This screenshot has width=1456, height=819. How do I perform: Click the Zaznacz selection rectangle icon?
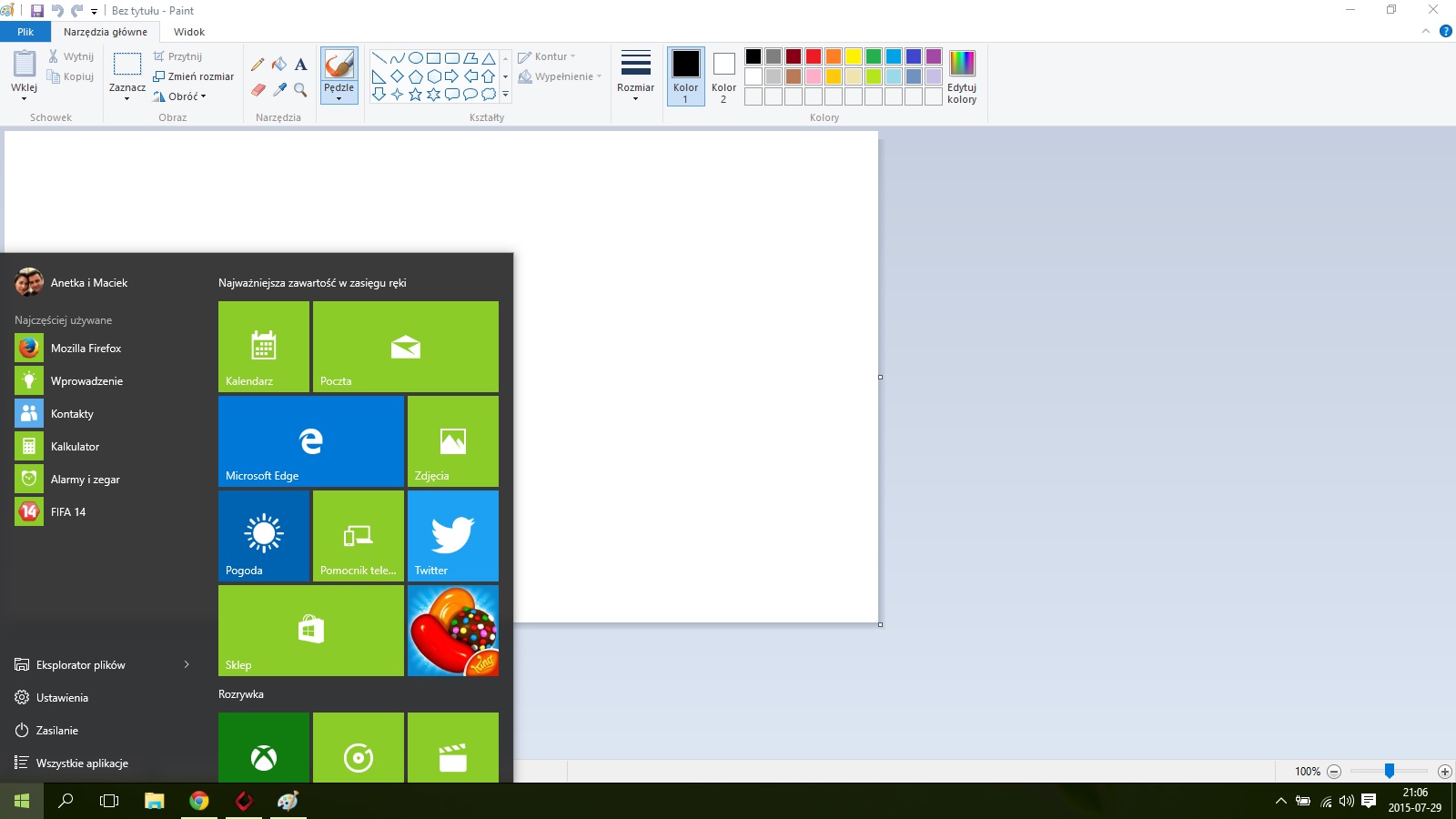(127, 65)
